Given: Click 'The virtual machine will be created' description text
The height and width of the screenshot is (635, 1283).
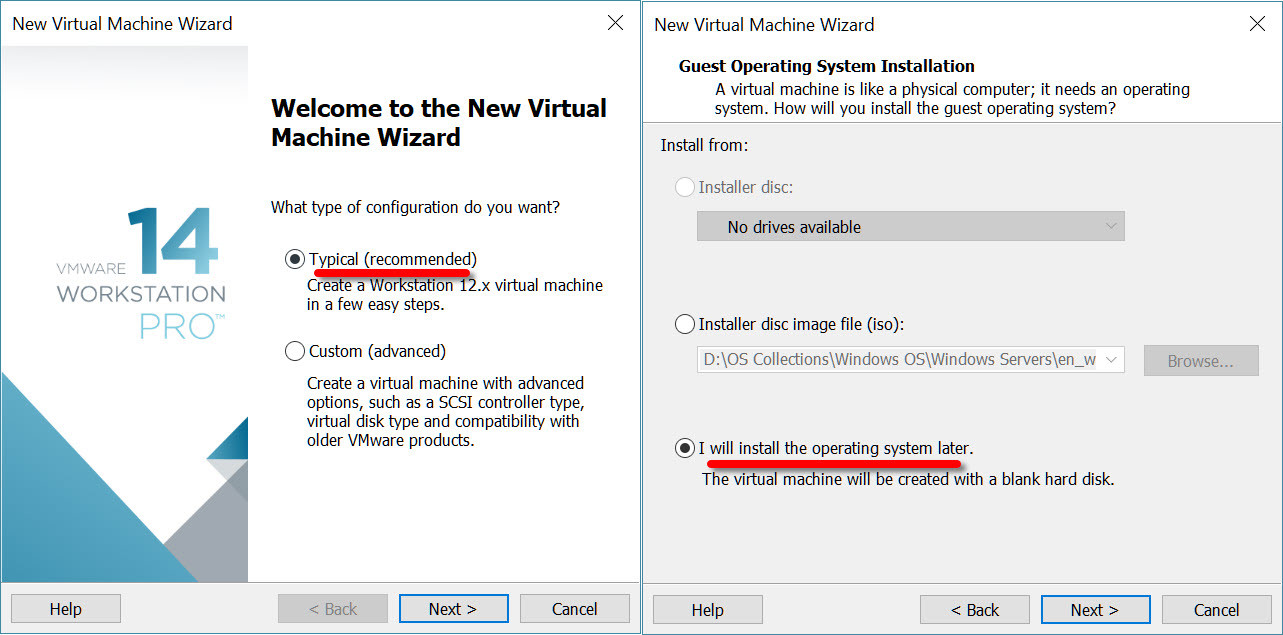Looking at the screenshot, I should pos(908,479).
